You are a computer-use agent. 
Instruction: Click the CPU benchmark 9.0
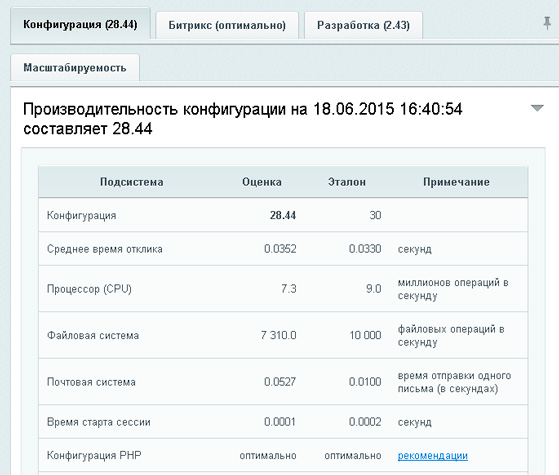(374, 288)
